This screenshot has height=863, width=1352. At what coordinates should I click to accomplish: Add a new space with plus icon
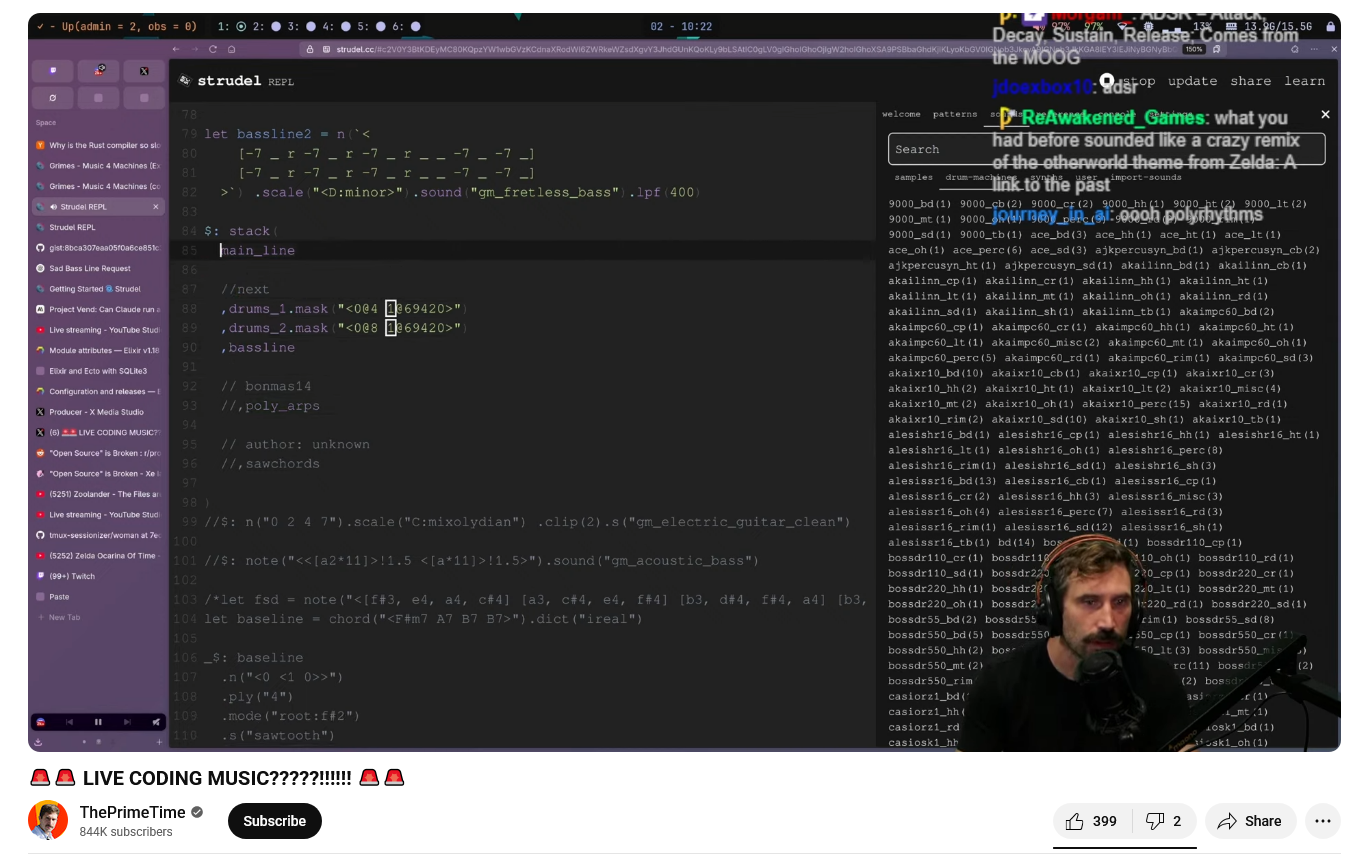159,742
